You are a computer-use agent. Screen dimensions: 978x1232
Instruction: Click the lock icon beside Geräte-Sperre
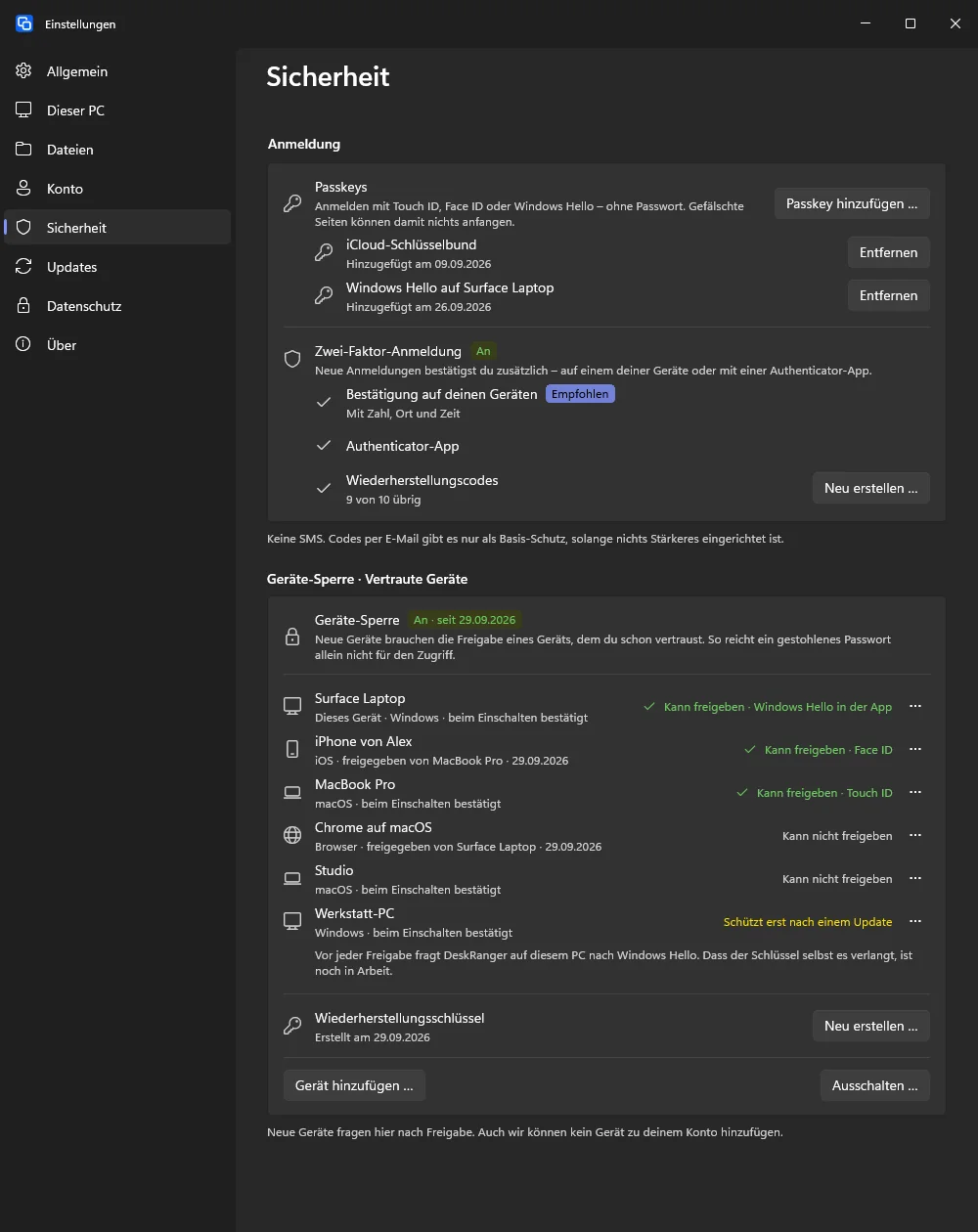pyautogui.click(x=291, y=638)
